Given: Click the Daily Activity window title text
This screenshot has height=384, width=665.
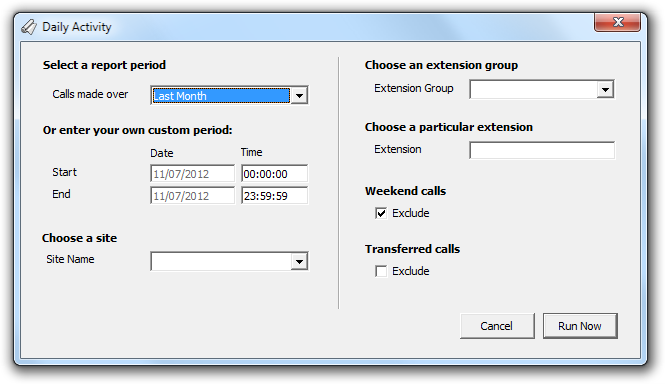Looking at the screenshot, I should point(77,27).
